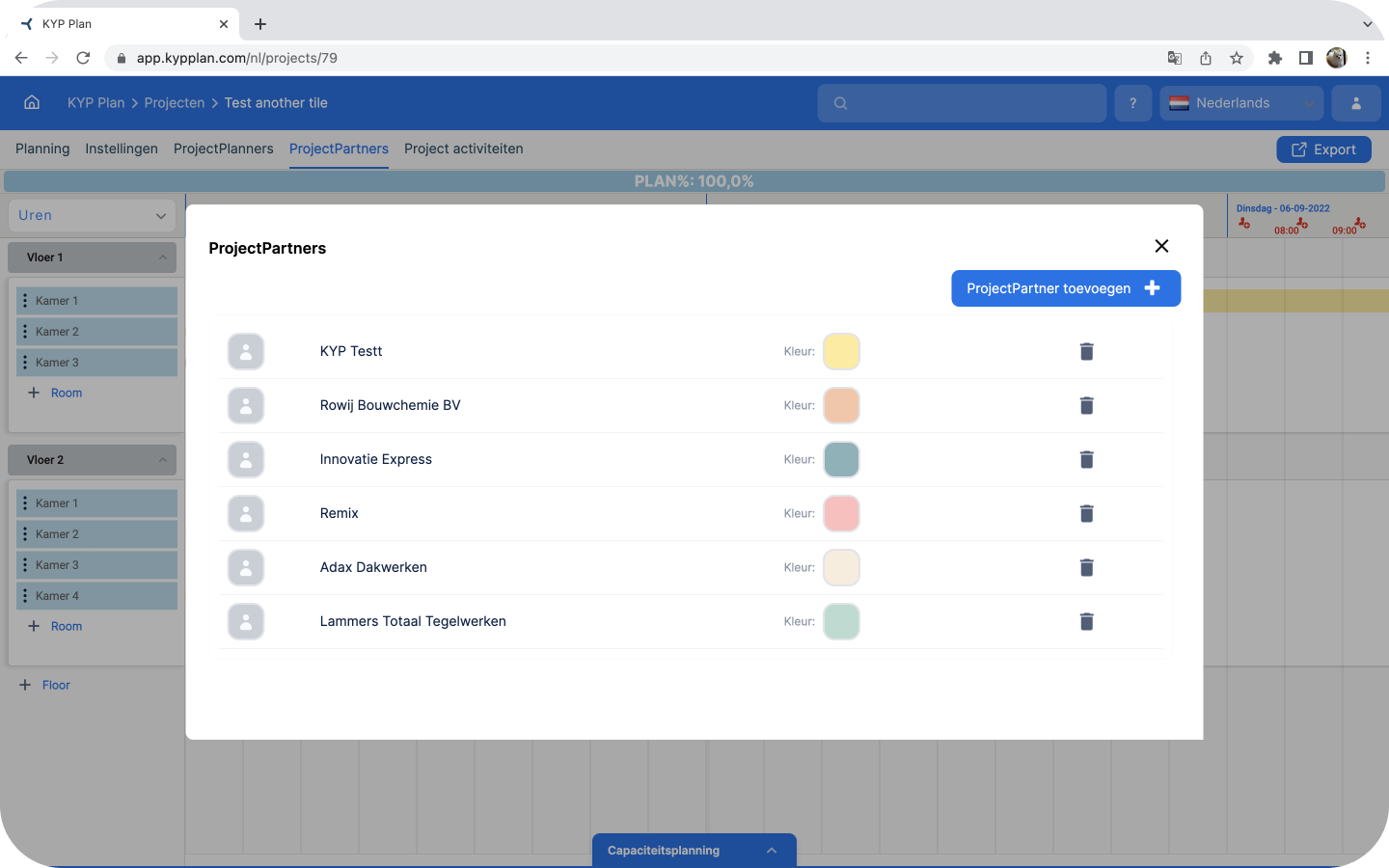Open the Chrome three-dot menu
The image size is (1389, 868).
point(1368,58)
